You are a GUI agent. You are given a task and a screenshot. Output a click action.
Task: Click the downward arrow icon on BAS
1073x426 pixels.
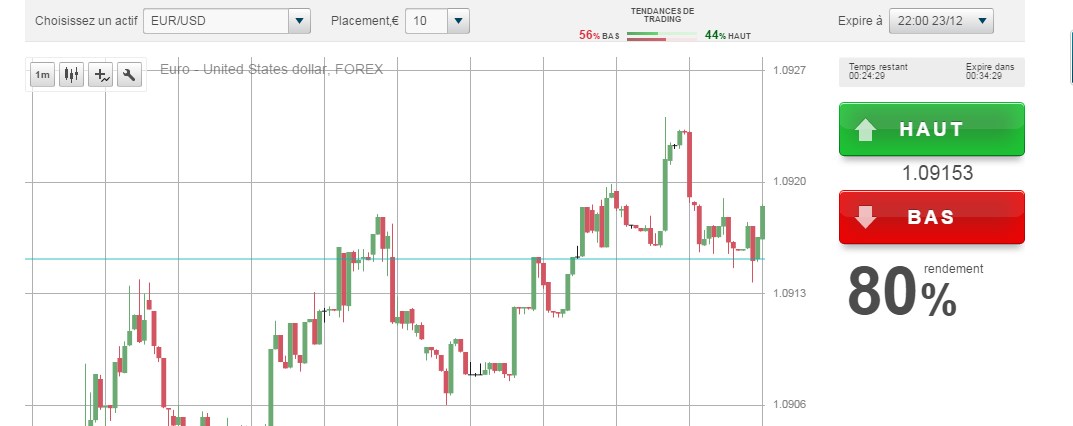pos(866,217)
